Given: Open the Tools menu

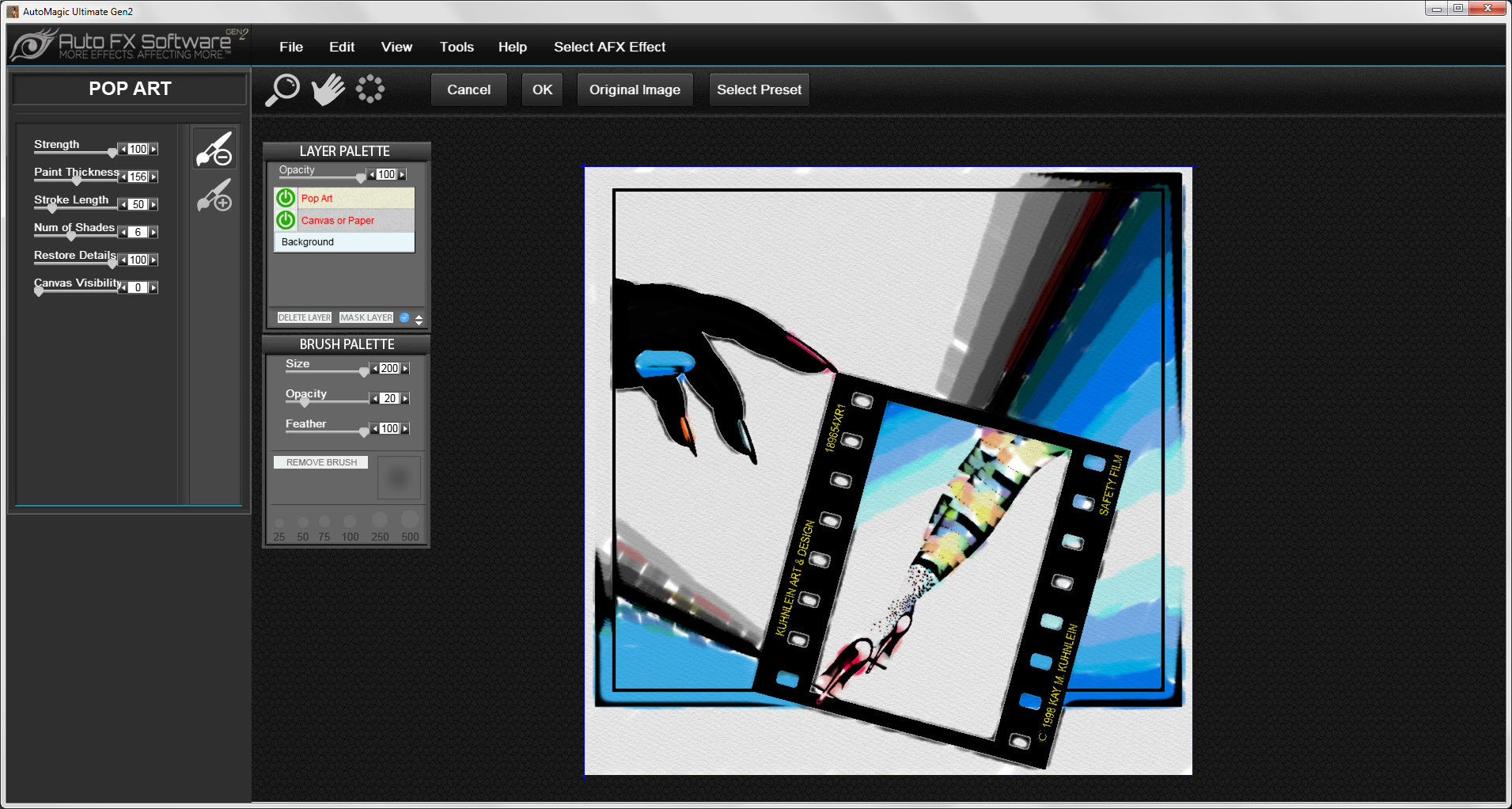Looking at the screenshot, I should coord(457,47).
